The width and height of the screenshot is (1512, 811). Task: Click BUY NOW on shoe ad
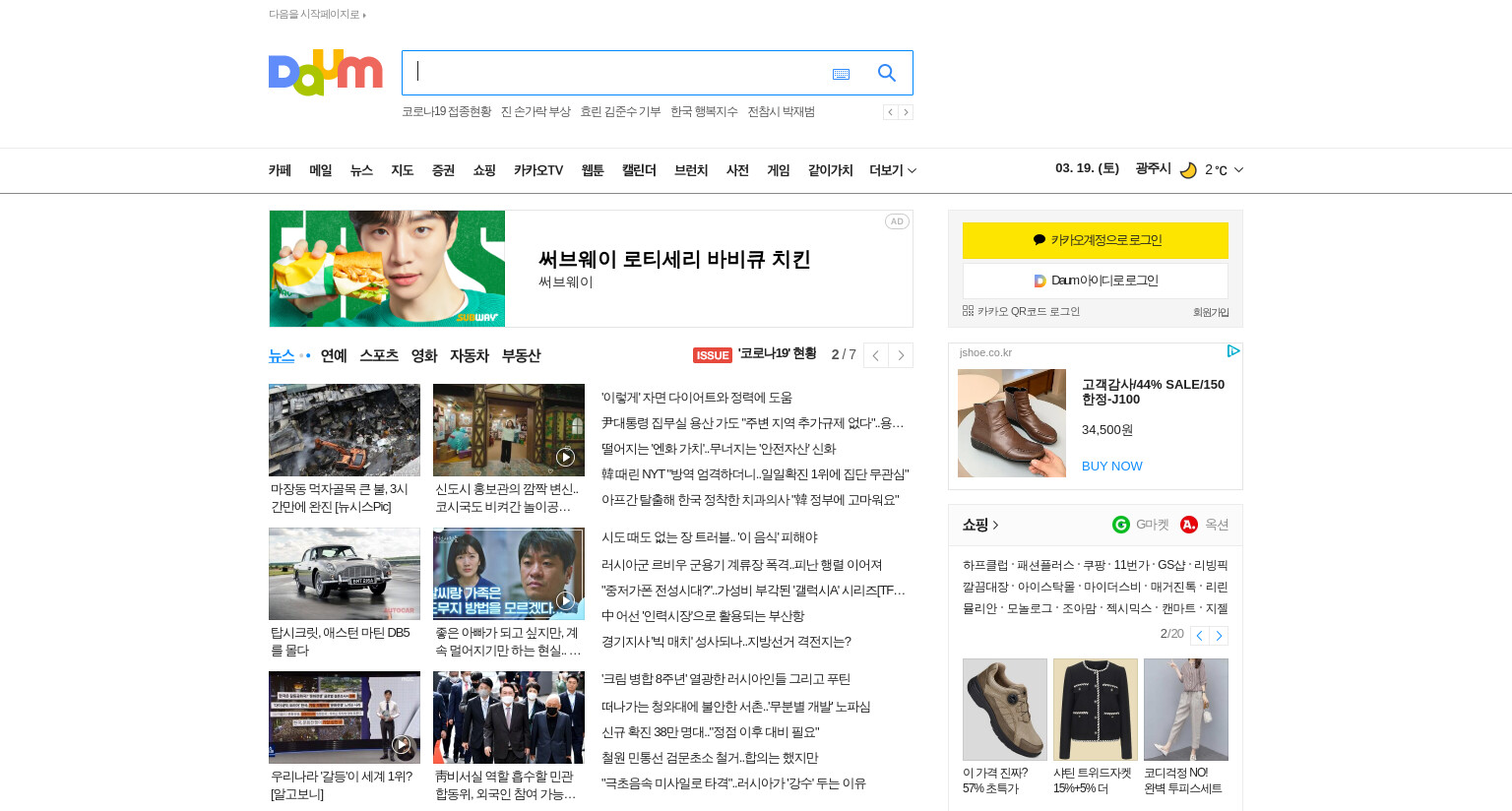(x=1112, y=467)
